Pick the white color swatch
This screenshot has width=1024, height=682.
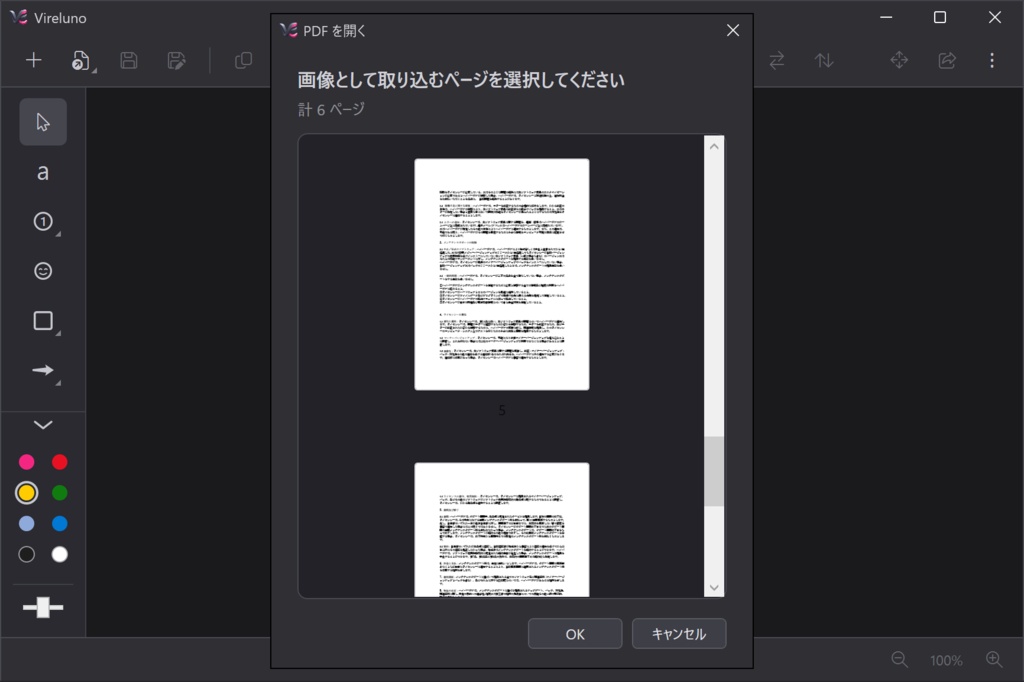(x=59, y=554)
